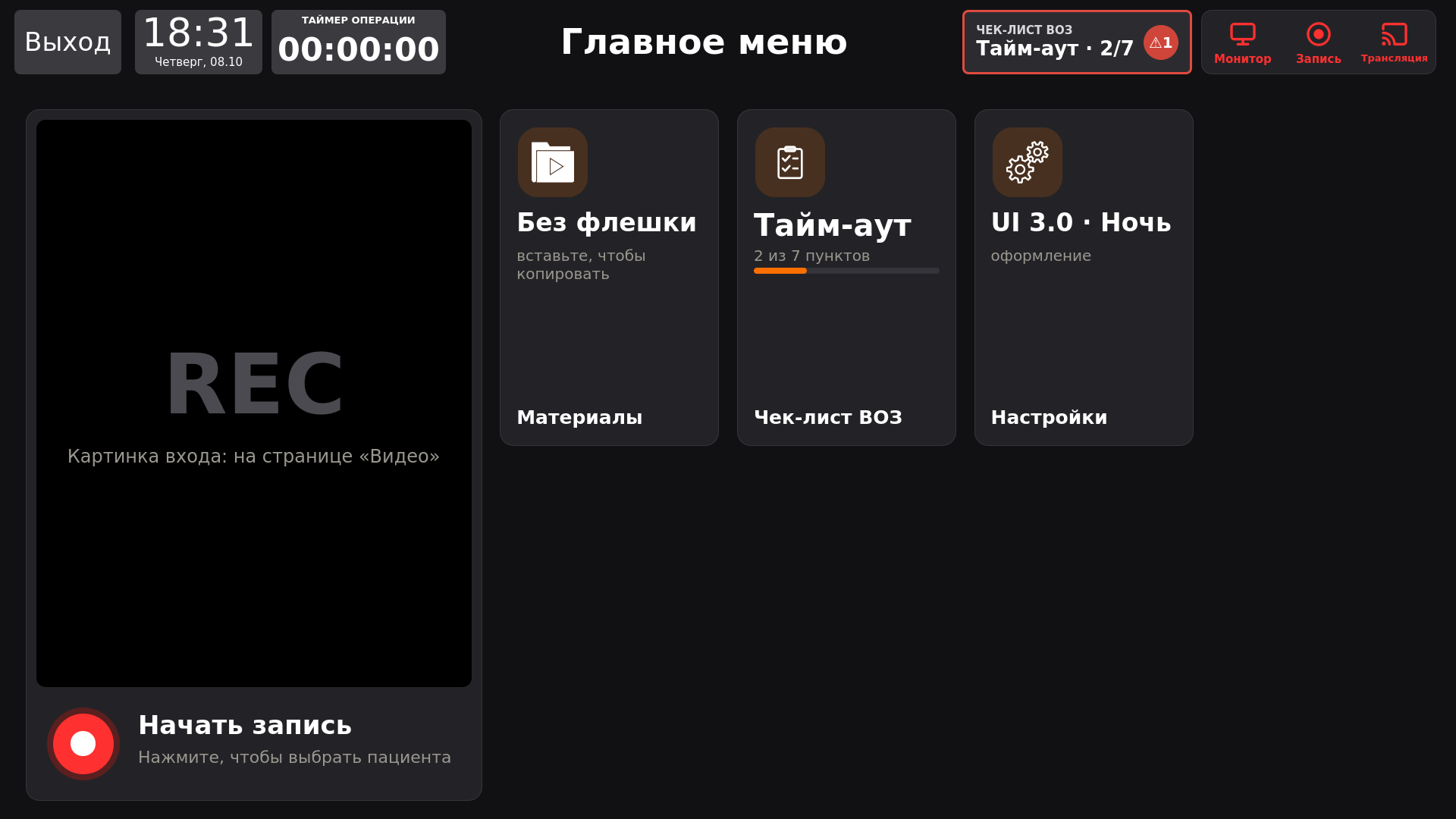Click the 'Тайм-аут' card heading

tap(832, 225)
